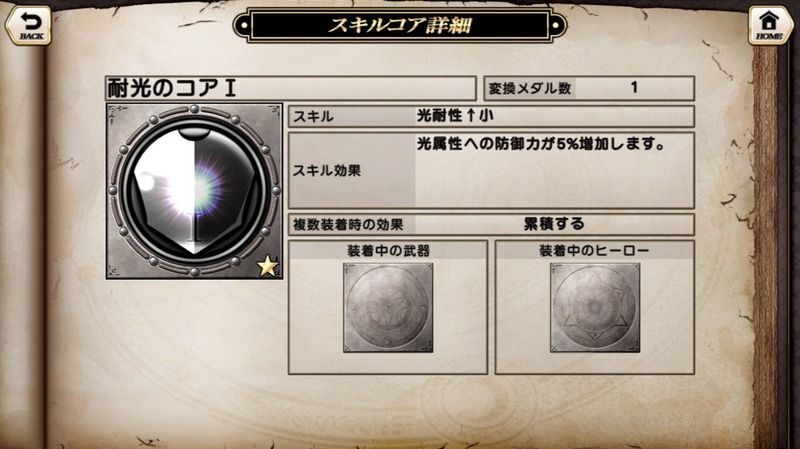The width and height of the screenshot is (800, 449).
Task: Click the 装着中のヒーロー panel header
Action: coord(595,251)
